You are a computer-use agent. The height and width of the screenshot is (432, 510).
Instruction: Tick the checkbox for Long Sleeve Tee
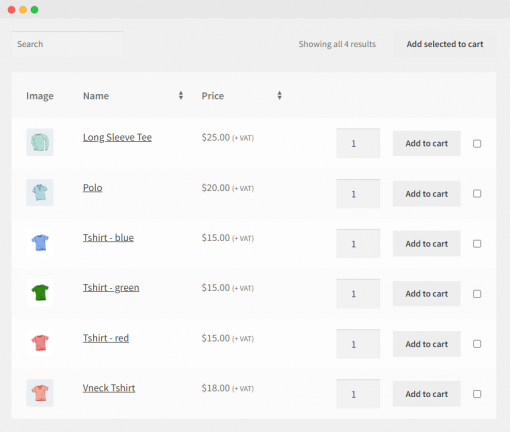click(x=477, y=144)
